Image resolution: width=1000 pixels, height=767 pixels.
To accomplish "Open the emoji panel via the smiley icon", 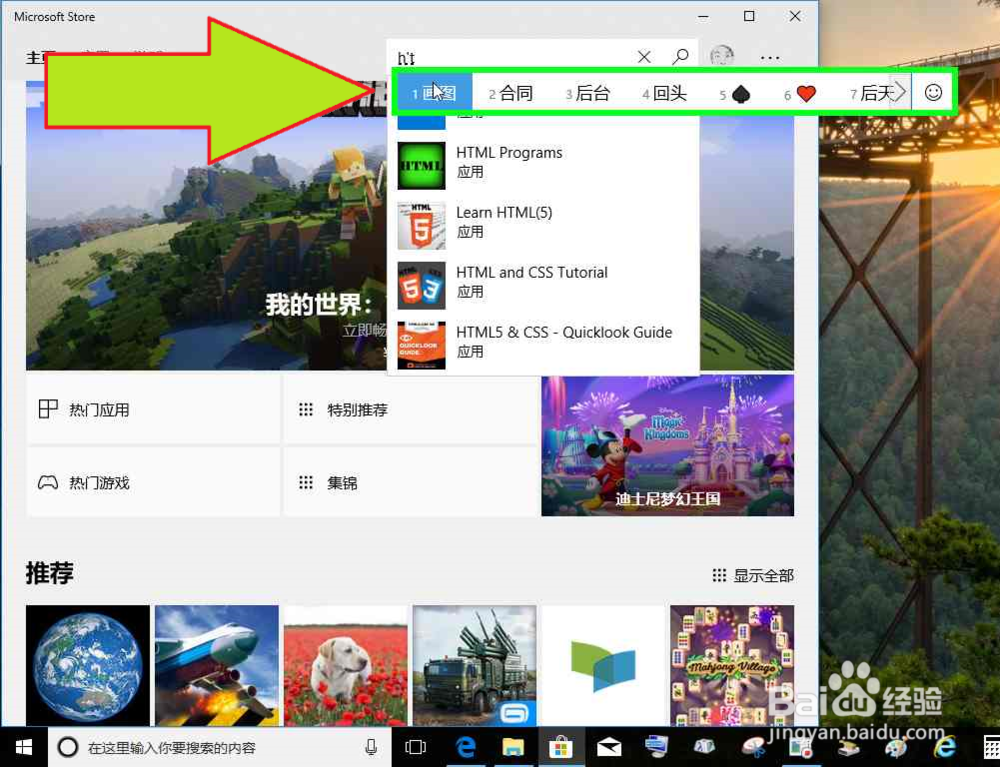I will 933,92.
